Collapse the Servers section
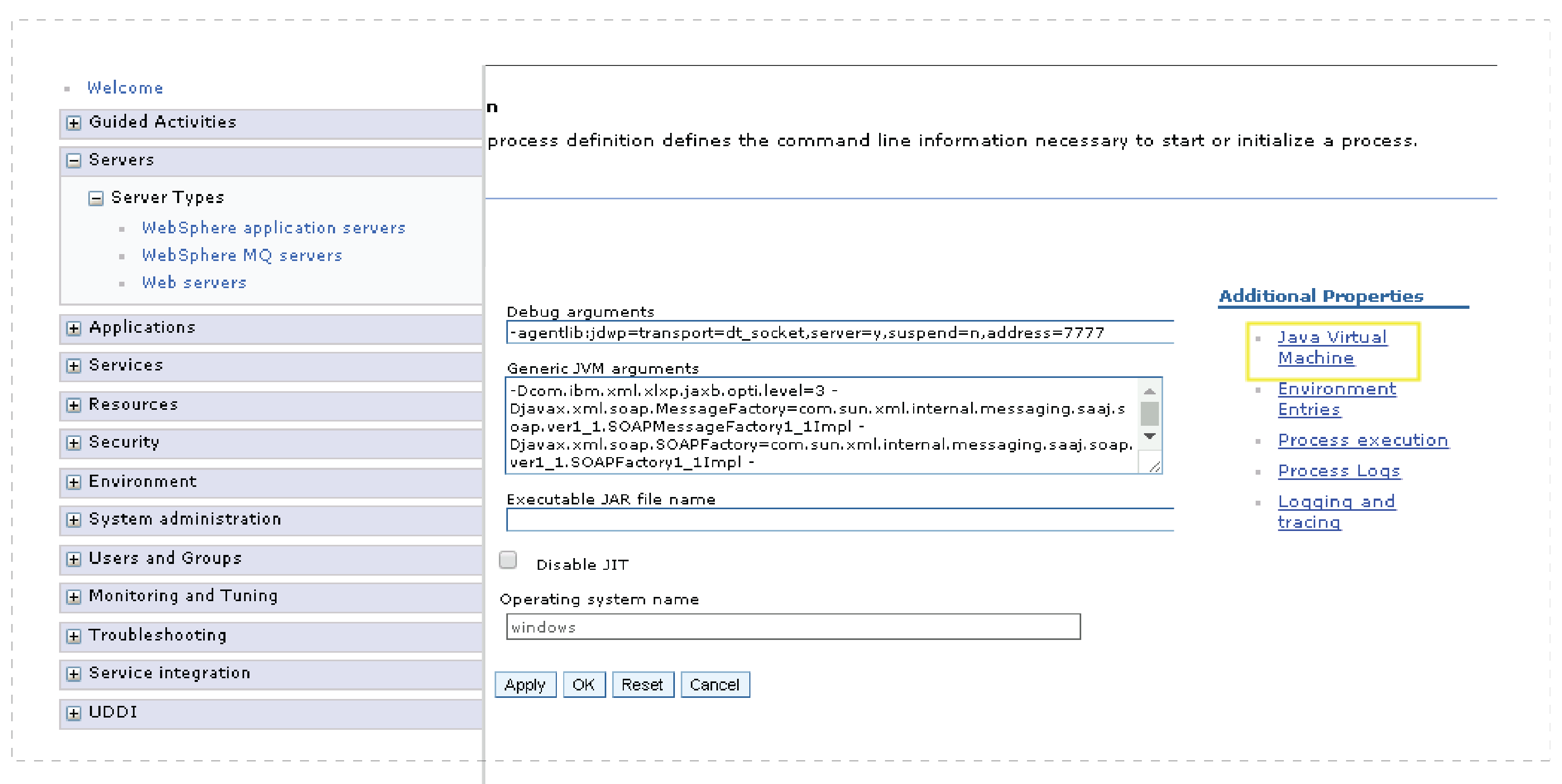The width and height of the screenshot is (1562, 784). click(x=73, y=161)
